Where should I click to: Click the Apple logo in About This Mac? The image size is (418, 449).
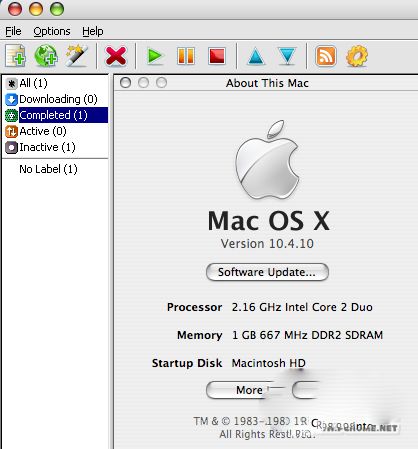(267, 160)
